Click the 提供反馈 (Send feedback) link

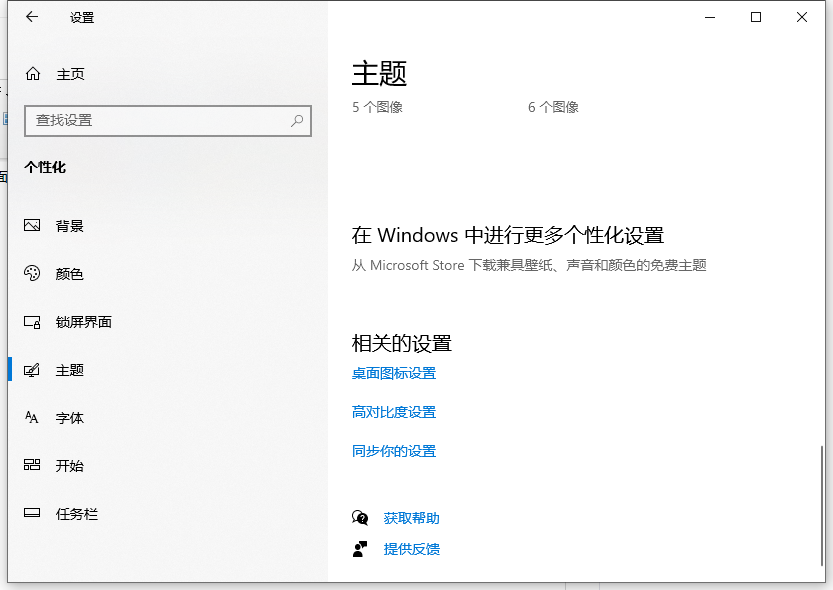click(x=410, y=548)
